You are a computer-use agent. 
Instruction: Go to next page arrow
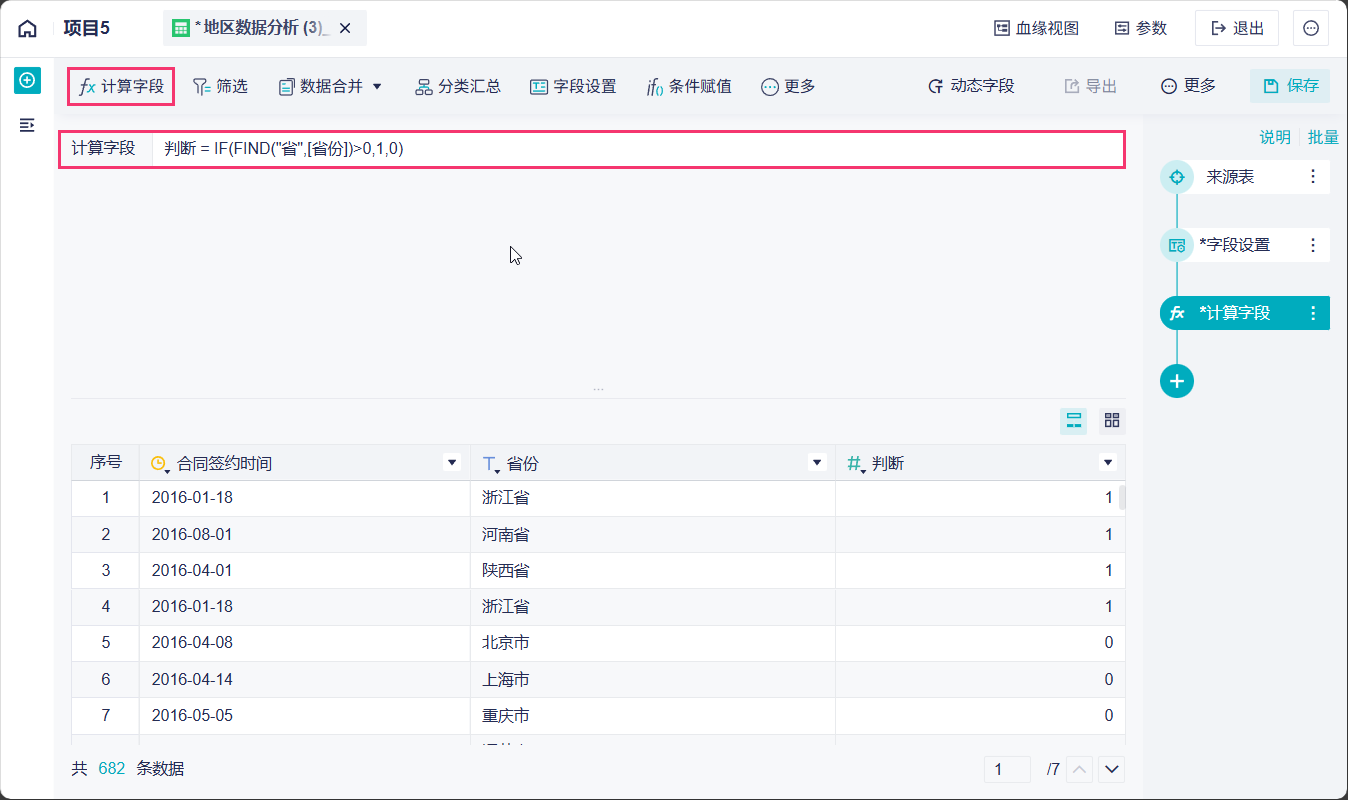click(1112, 769)
